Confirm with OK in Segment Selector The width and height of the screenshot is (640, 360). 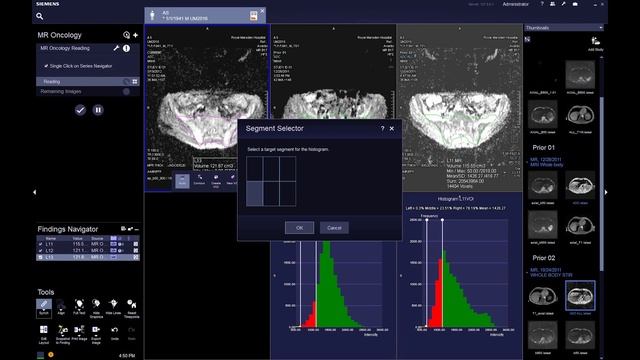pos(299,228)
